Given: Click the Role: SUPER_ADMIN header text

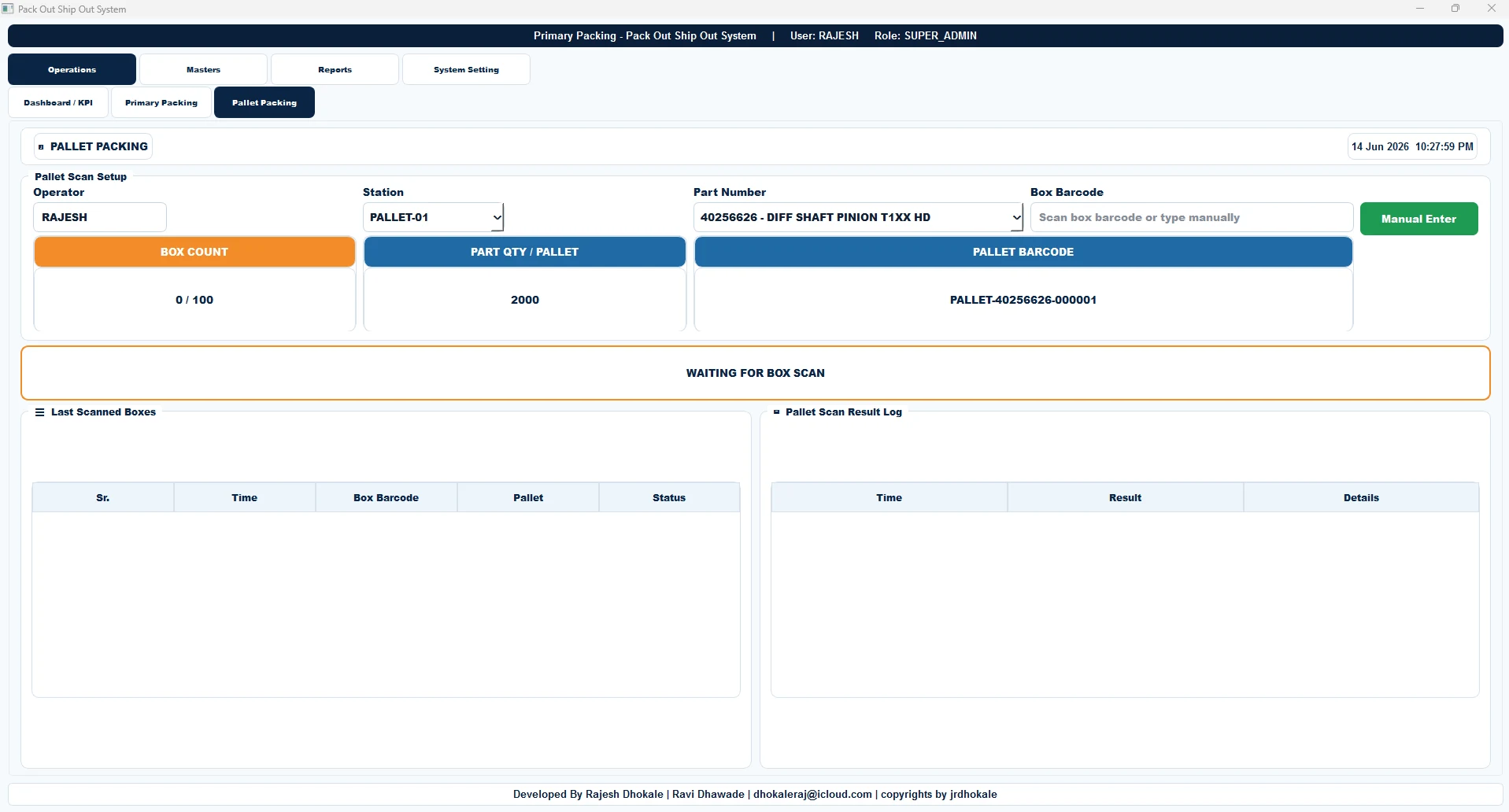Looking at the screenshot, I should tap(926, 35).
